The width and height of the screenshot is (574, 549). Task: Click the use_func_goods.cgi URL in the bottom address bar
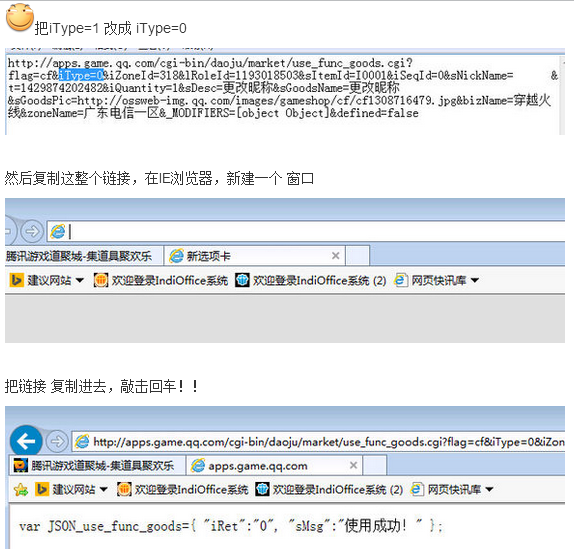[x=329, y=442]
